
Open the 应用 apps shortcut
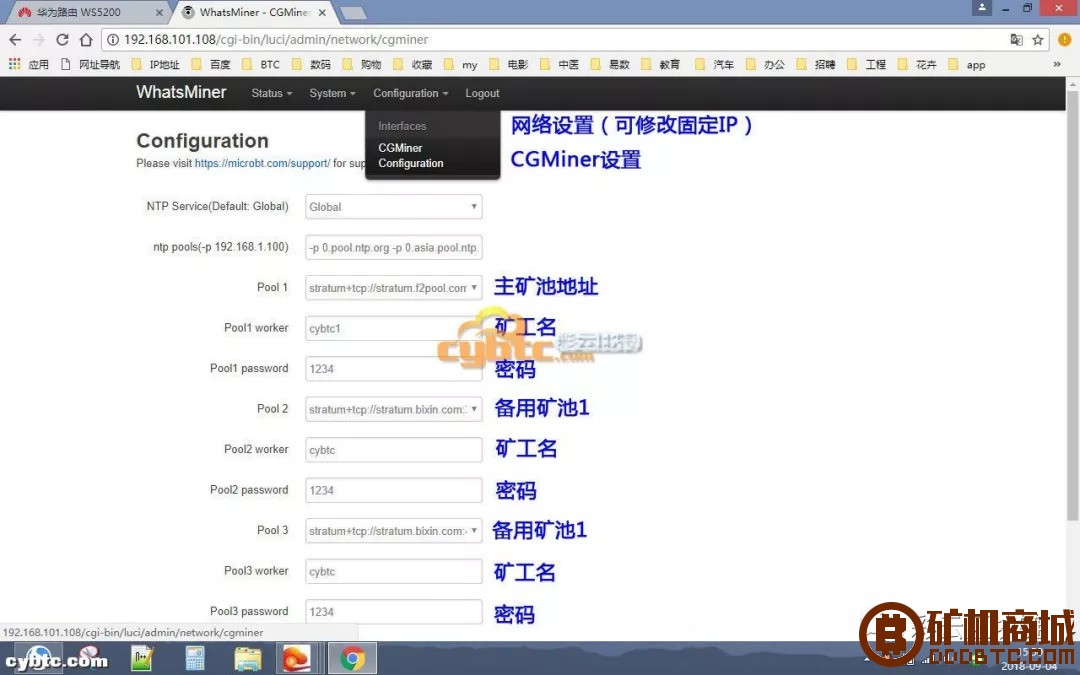[x=28, y=64]
